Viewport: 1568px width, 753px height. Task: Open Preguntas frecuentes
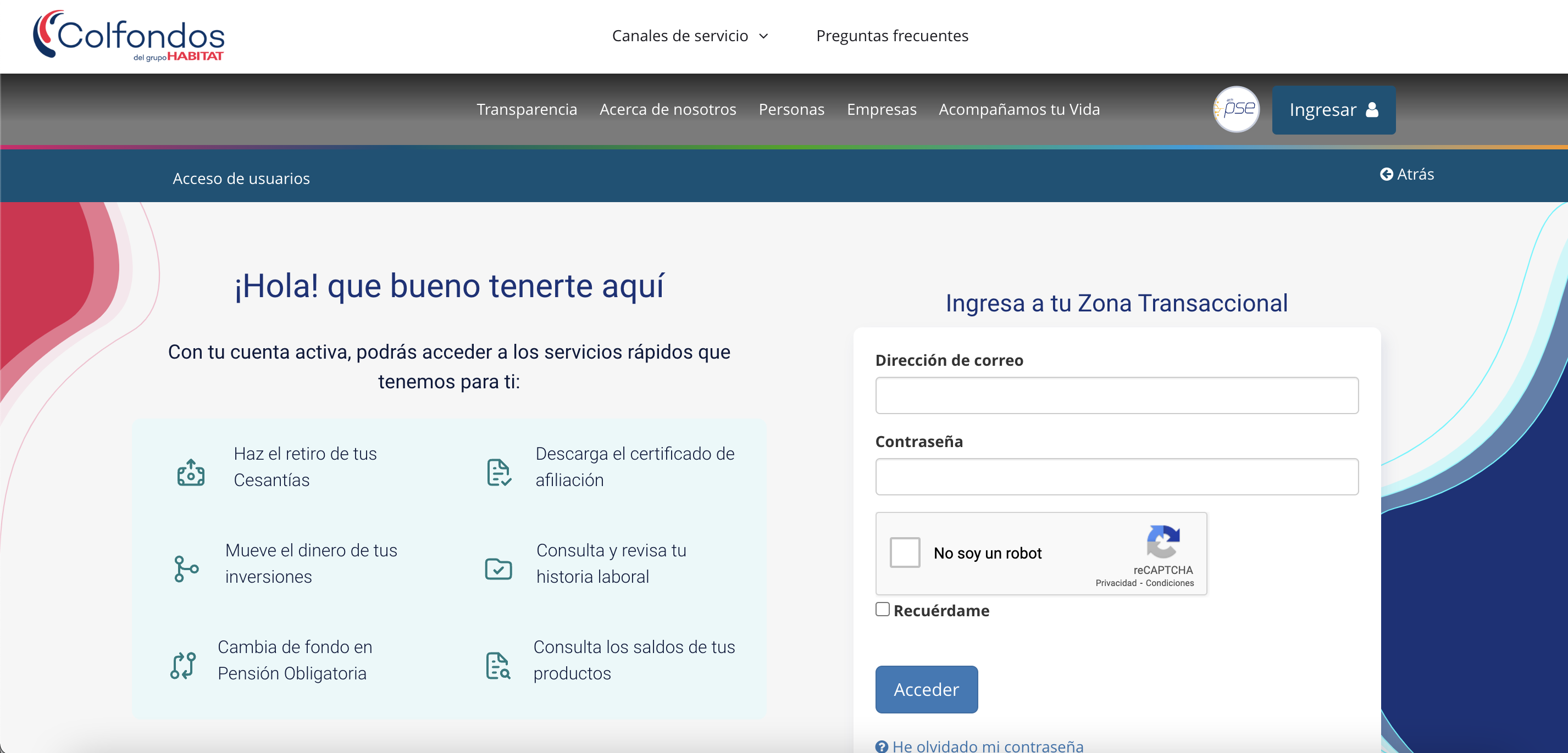click(892, 35)
